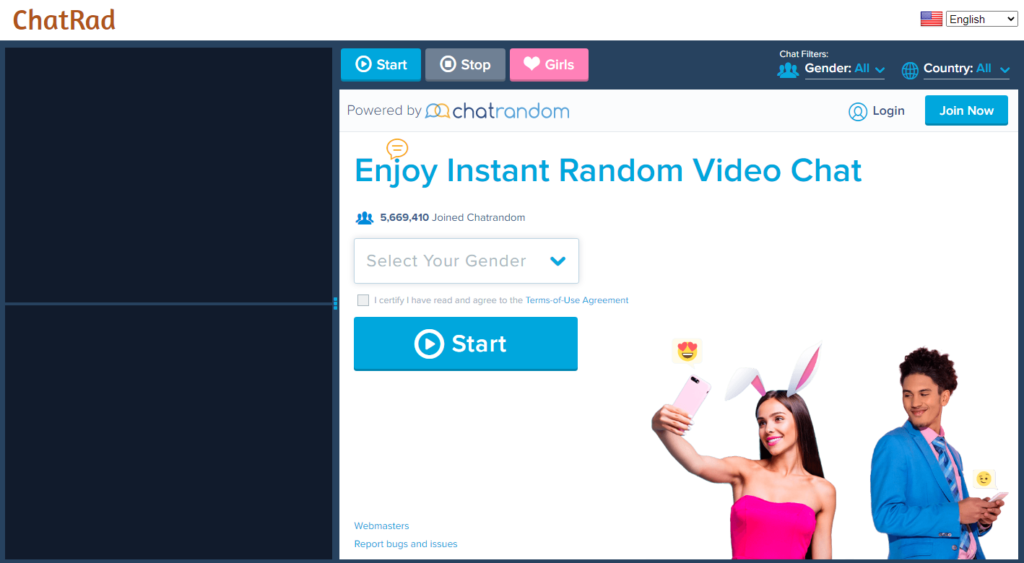Click the upper video panel
The width and height of the screenshot is (1024, 563).
pos(168,174)
